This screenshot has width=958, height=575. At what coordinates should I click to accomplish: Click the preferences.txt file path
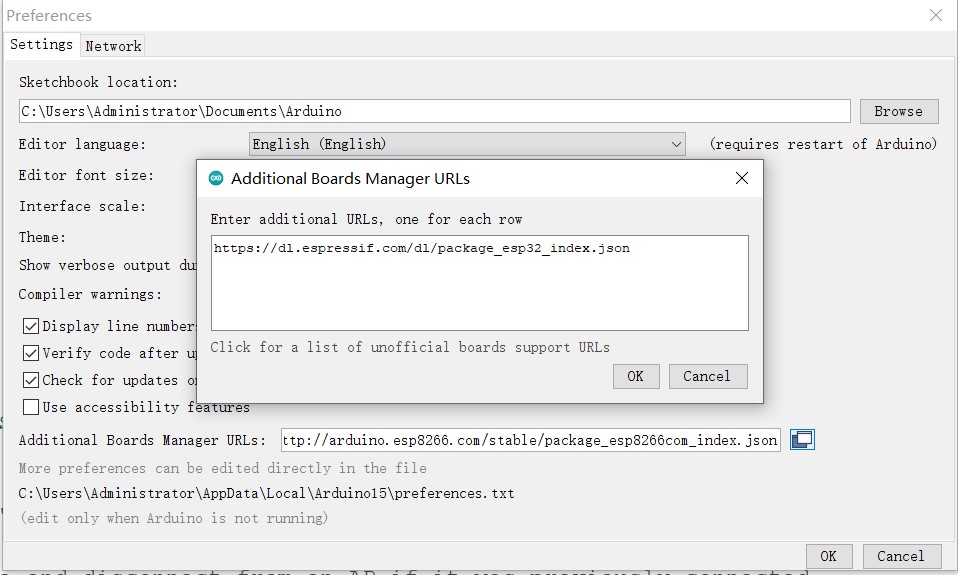266,493
